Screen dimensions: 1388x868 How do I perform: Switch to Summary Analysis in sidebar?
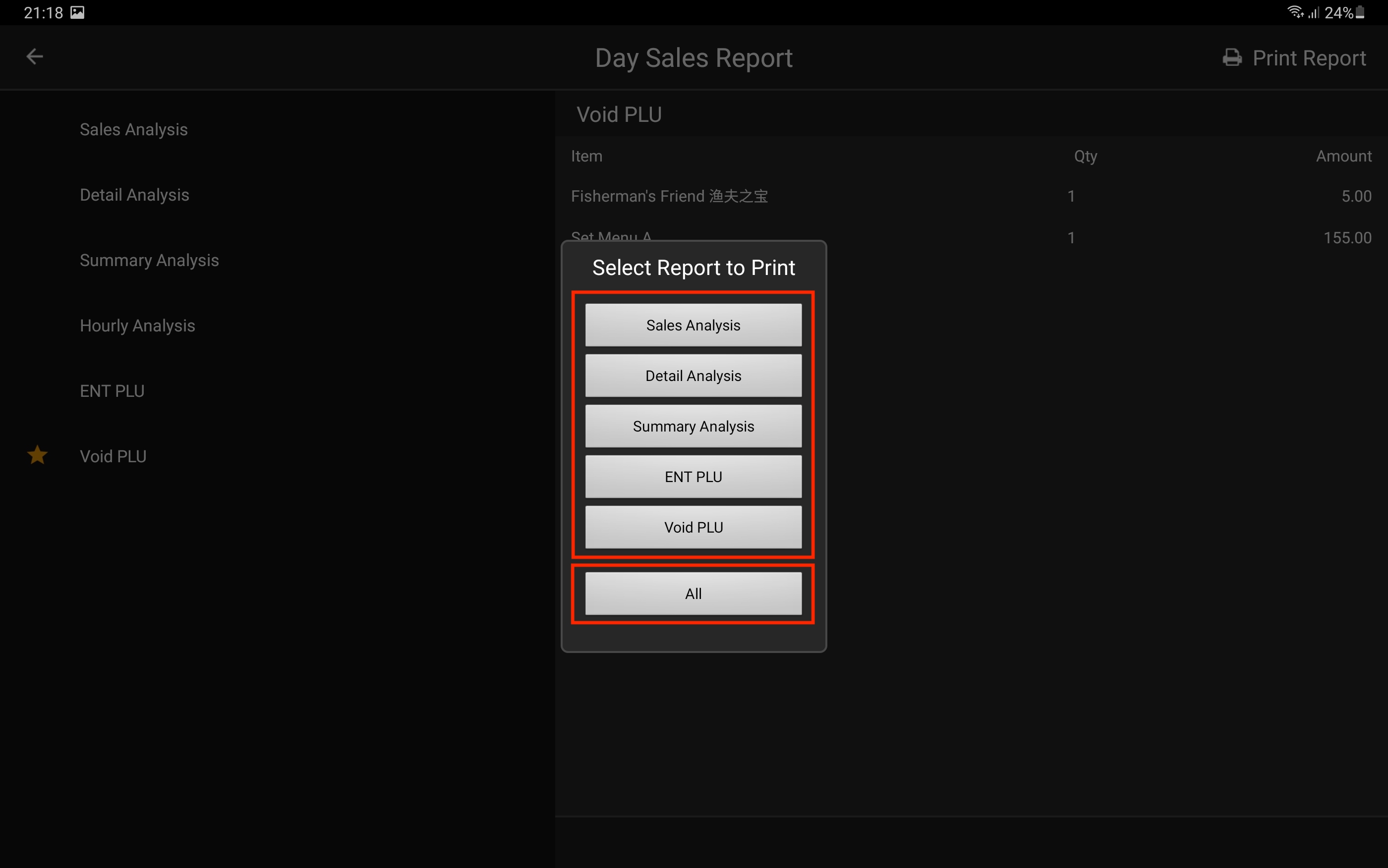(149, 261)
